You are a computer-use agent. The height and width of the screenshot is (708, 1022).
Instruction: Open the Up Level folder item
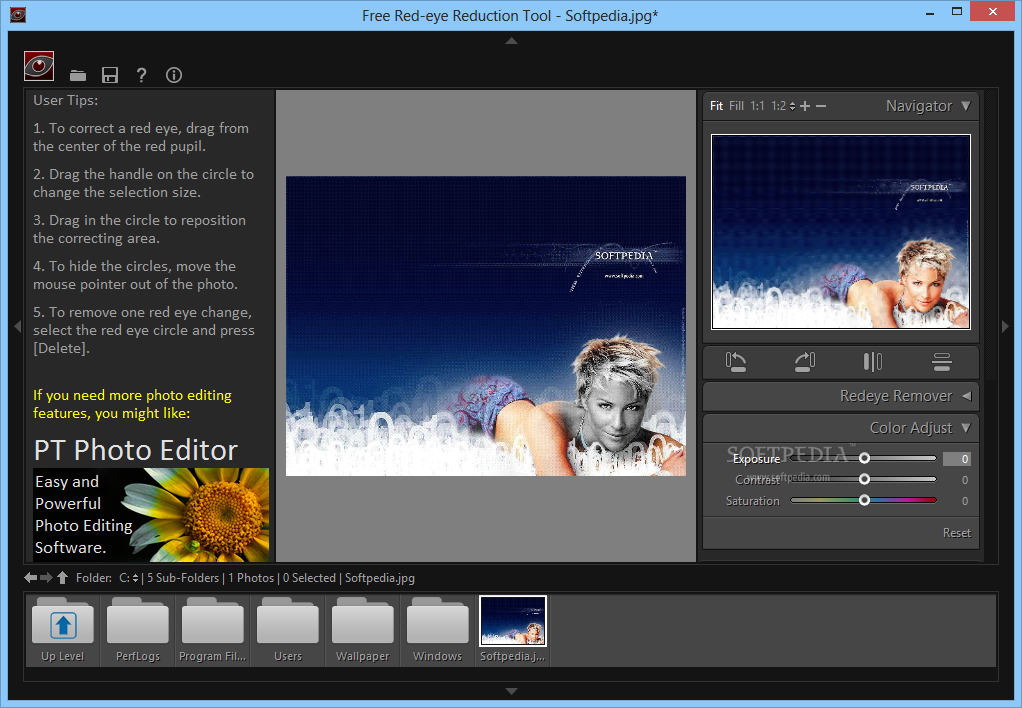pyautogui.click(x=63, y=630)
